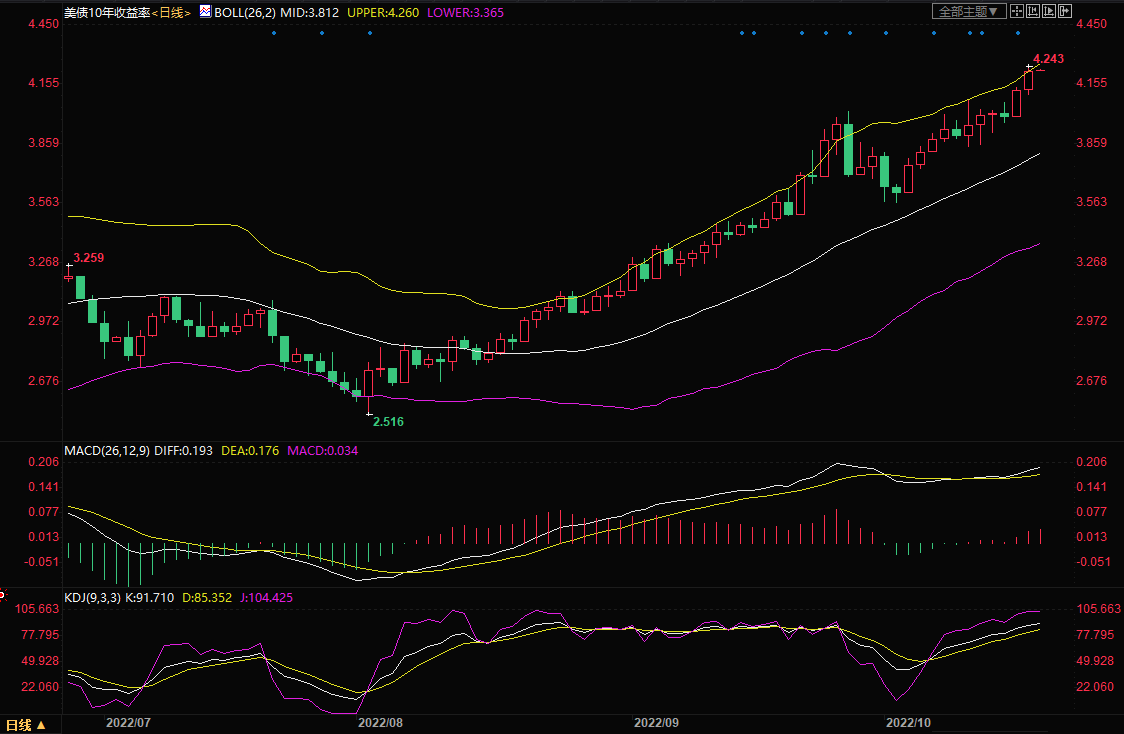Click the 4.243 high price marker
This screenshot has width=1124, height=734.
point(1048,59)
